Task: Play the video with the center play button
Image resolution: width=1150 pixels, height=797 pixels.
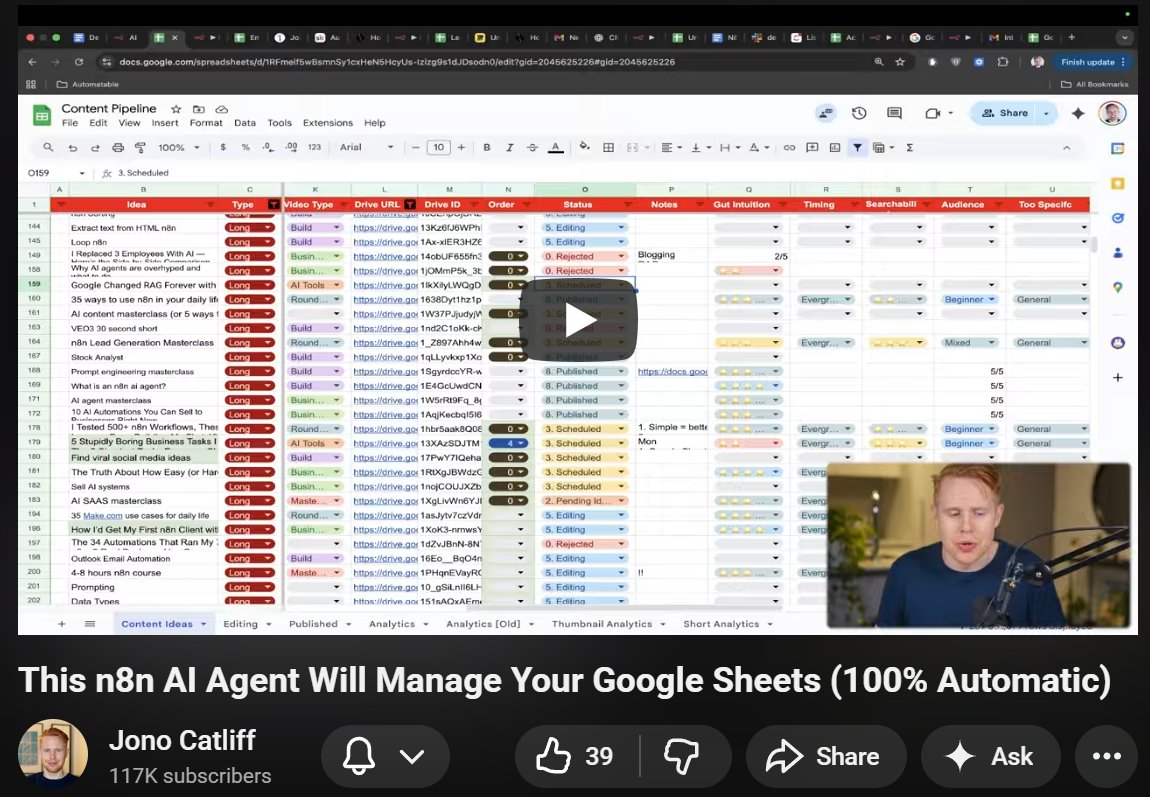Action: (x=578, y=320)
